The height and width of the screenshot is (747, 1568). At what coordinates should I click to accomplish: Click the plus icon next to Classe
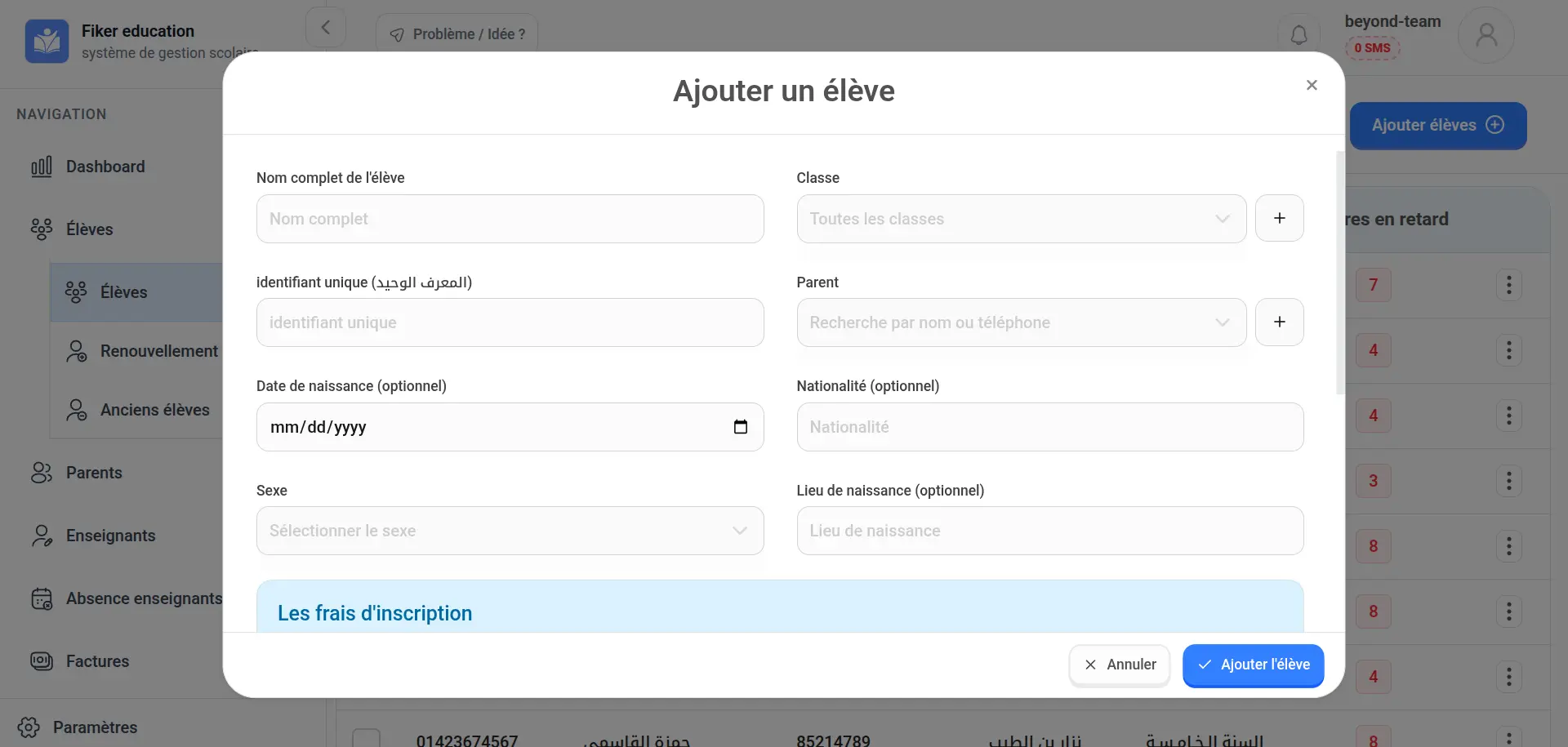click(x=1279, y=218)
